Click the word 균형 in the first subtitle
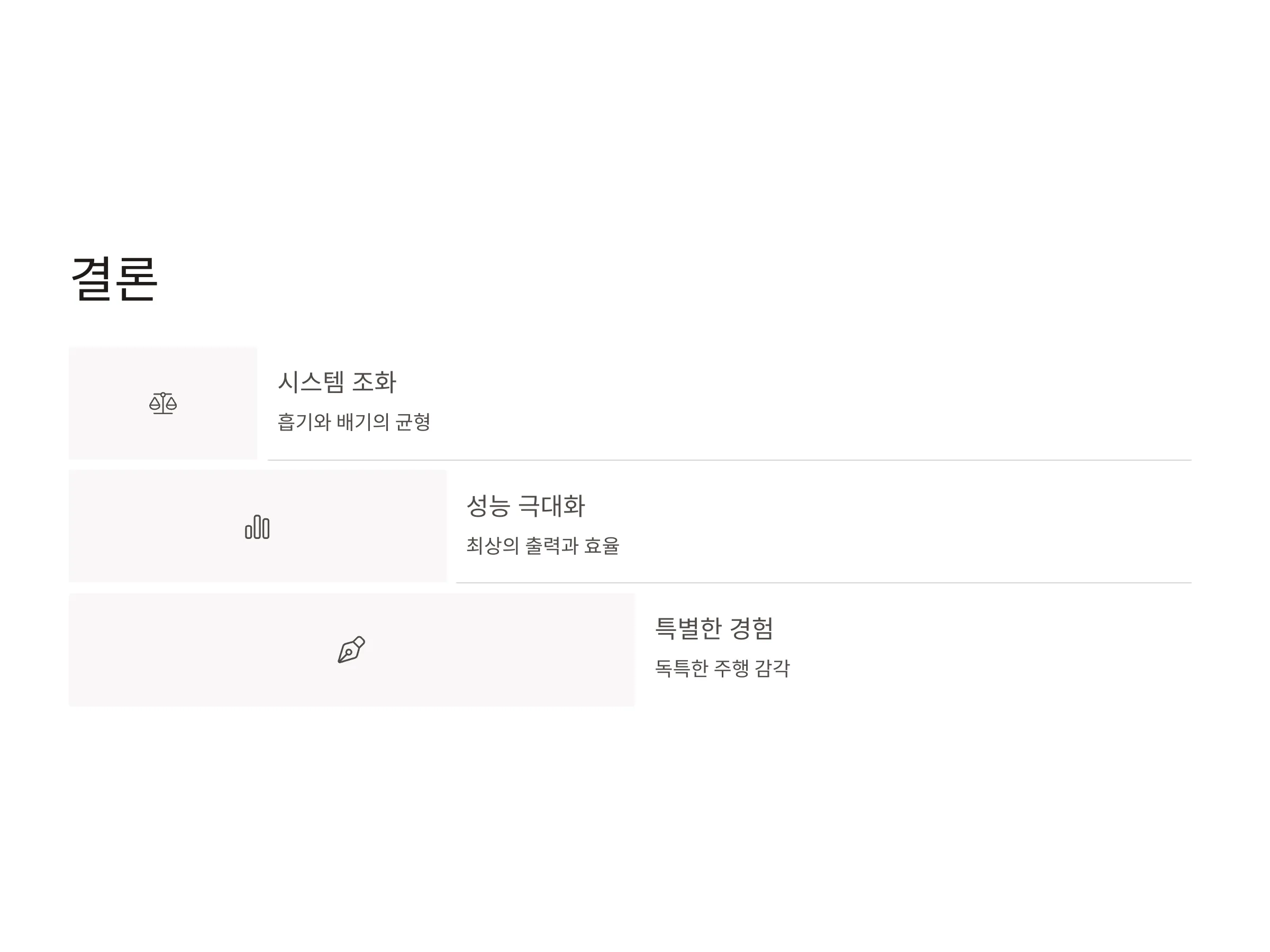Viewport: 1270px width, 952px height. tap(413, 422)
